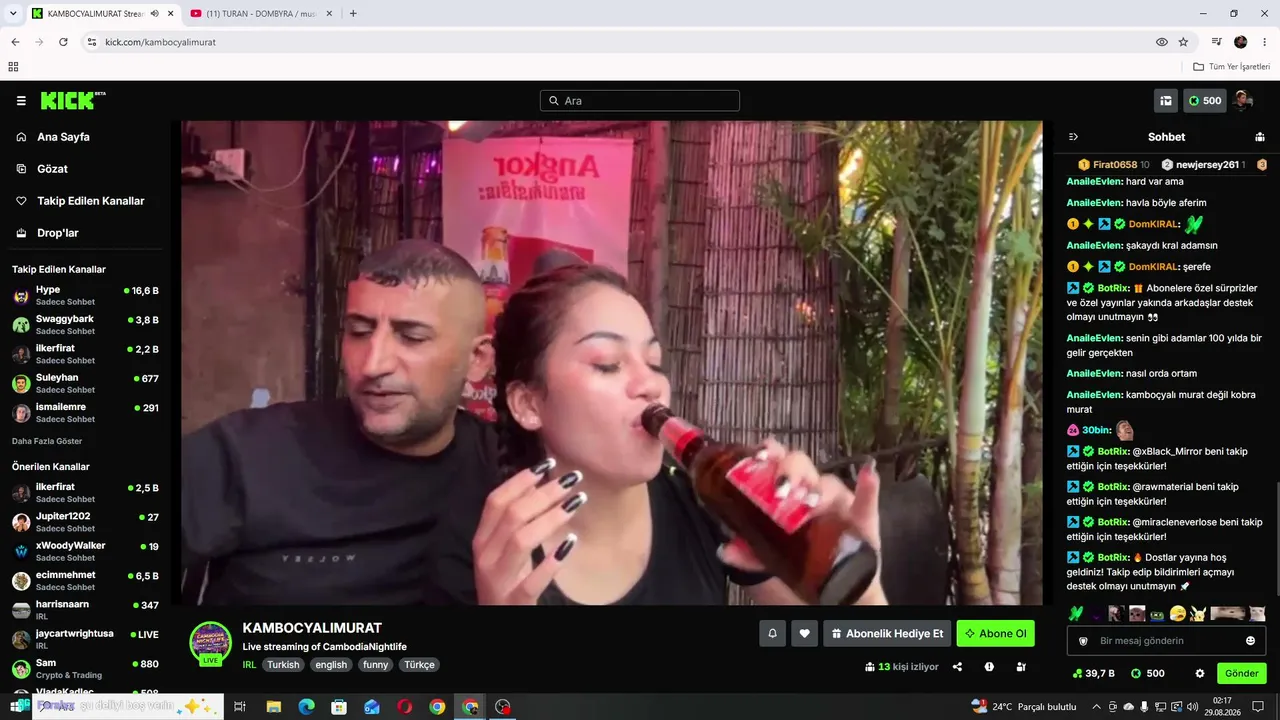Select the english tag
Screen dimensions: 1280x720
331,665
